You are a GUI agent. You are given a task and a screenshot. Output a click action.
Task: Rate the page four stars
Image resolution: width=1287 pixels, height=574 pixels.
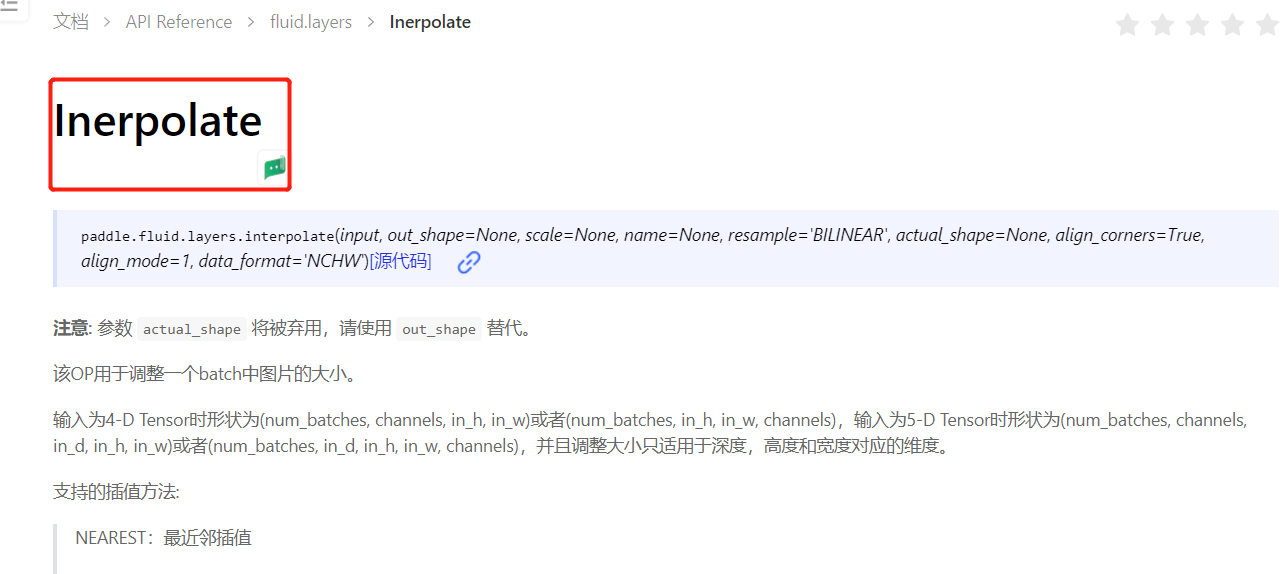click(x=1232, y=25)
